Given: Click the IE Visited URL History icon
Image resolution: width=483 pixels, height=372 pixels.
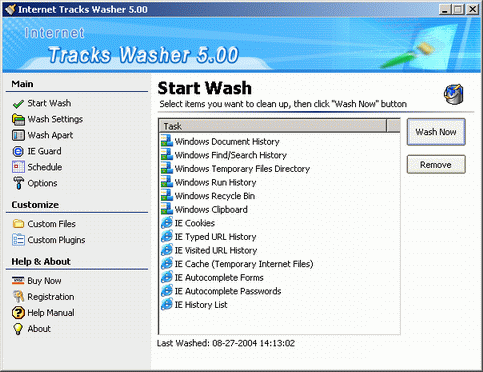Looking at the screenshot, I should pos(167,250).
